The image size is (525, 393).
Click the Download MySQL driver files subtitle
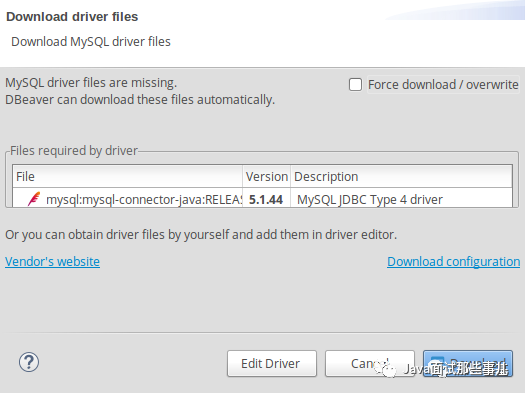point(91,42)
